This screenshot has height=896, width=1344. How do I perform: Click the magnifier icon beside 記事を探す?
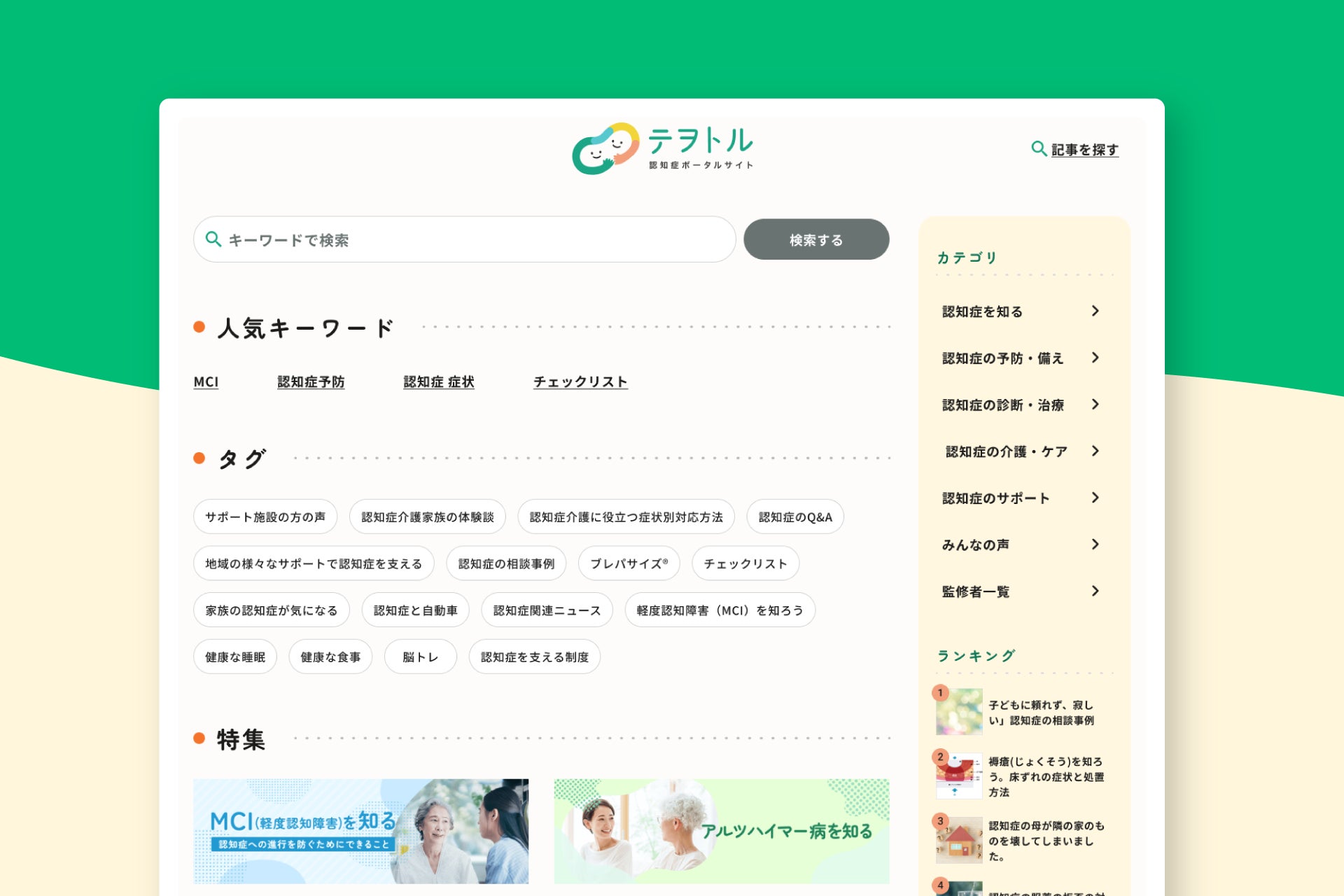coord(1038,148)
